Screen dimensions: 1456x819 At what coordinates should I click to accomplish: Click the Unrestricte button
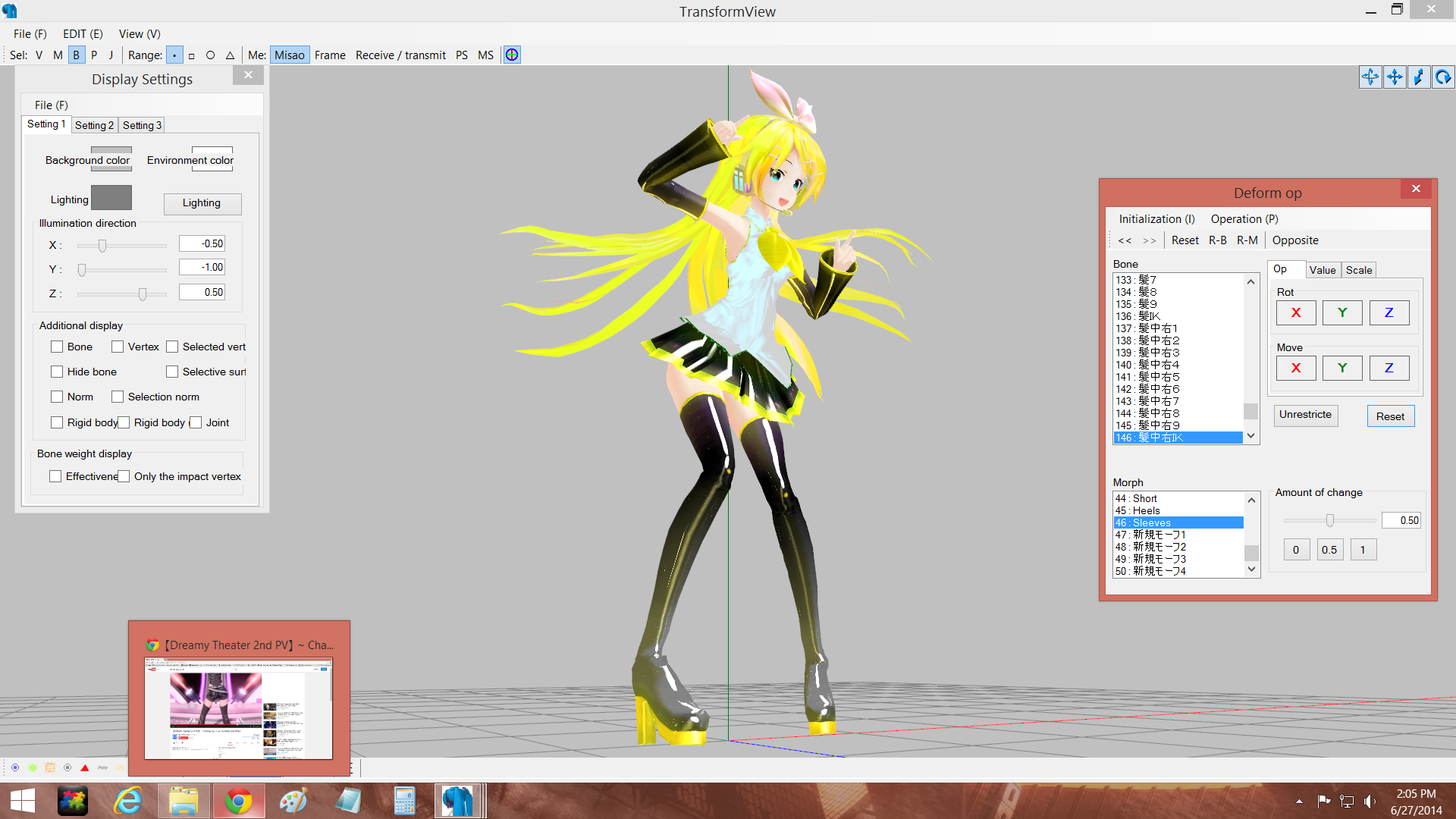tap(1305, 415)
